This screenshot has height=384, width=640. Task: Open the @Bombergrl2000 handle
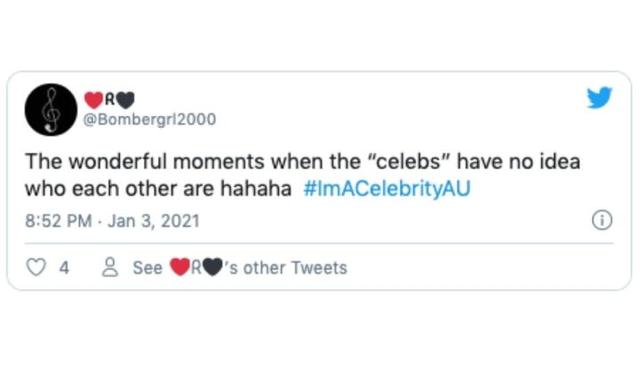150,120
